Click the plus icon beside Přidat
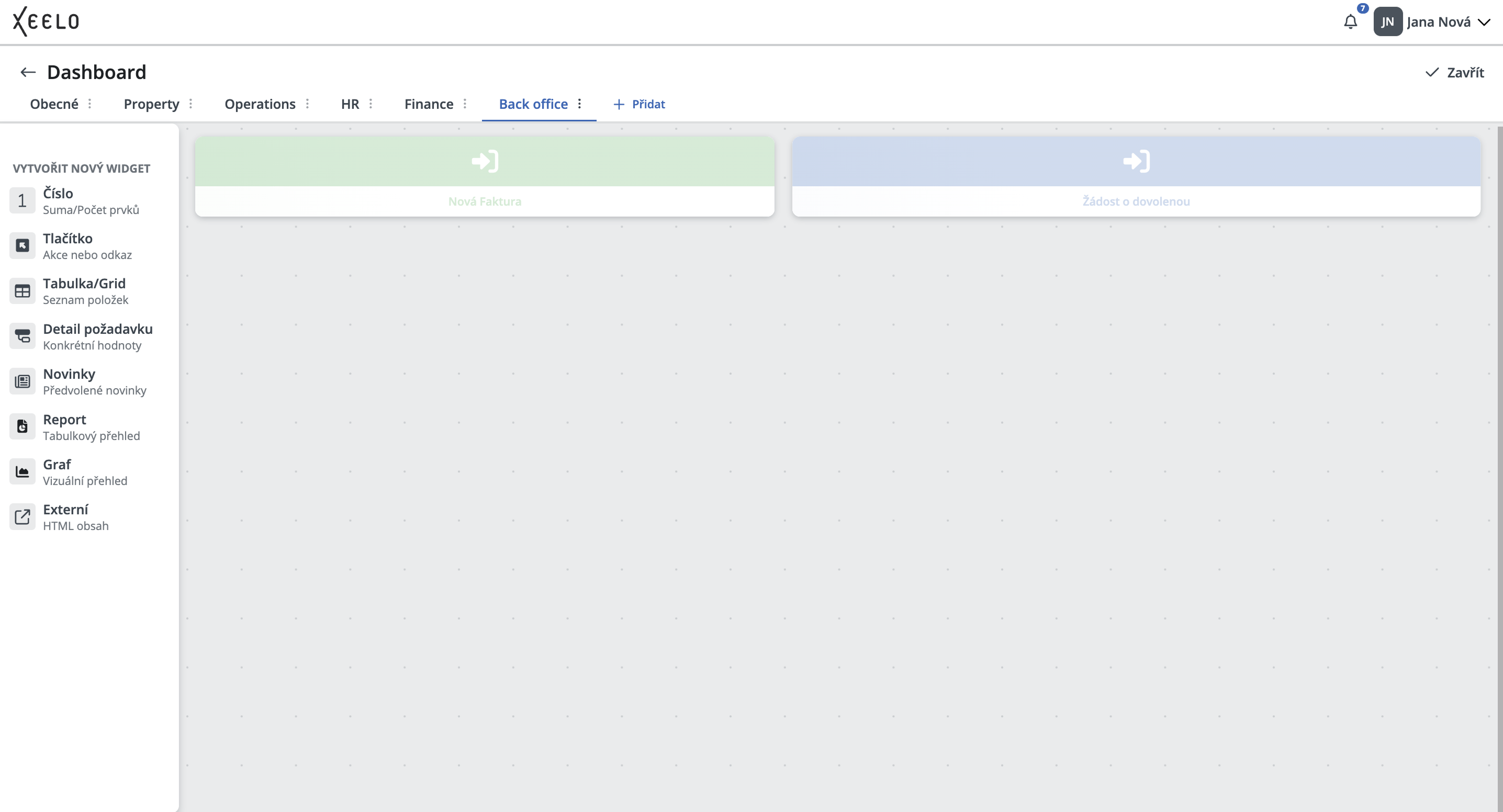This screenshot has height=812, width=1503. [619, 105]
